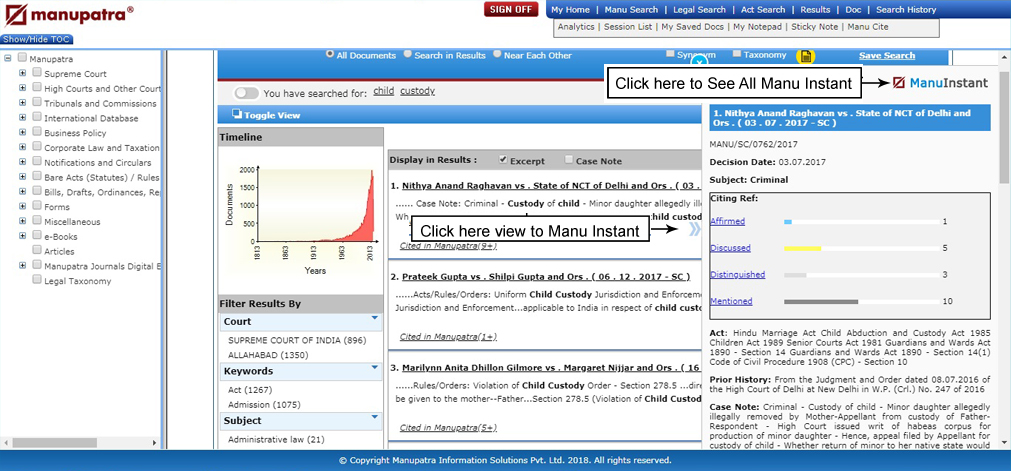This screenshot has width=1011, height=471.
Task: Click the TOC horizontal scrollbar right arrow
Action: (x=154, y=443)
